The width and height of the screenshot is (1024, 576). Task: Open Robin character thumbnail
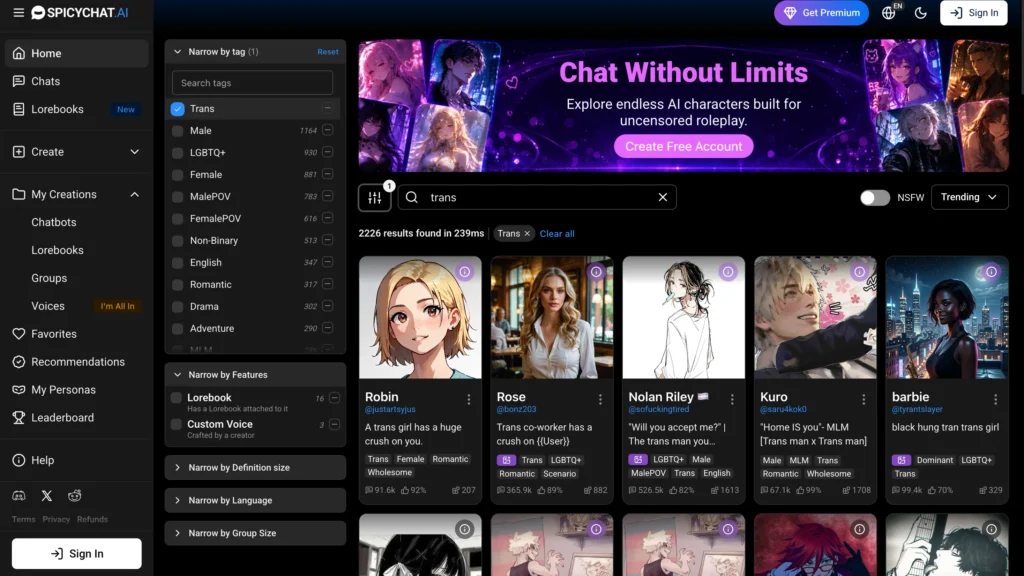click(x=420, y=317)
